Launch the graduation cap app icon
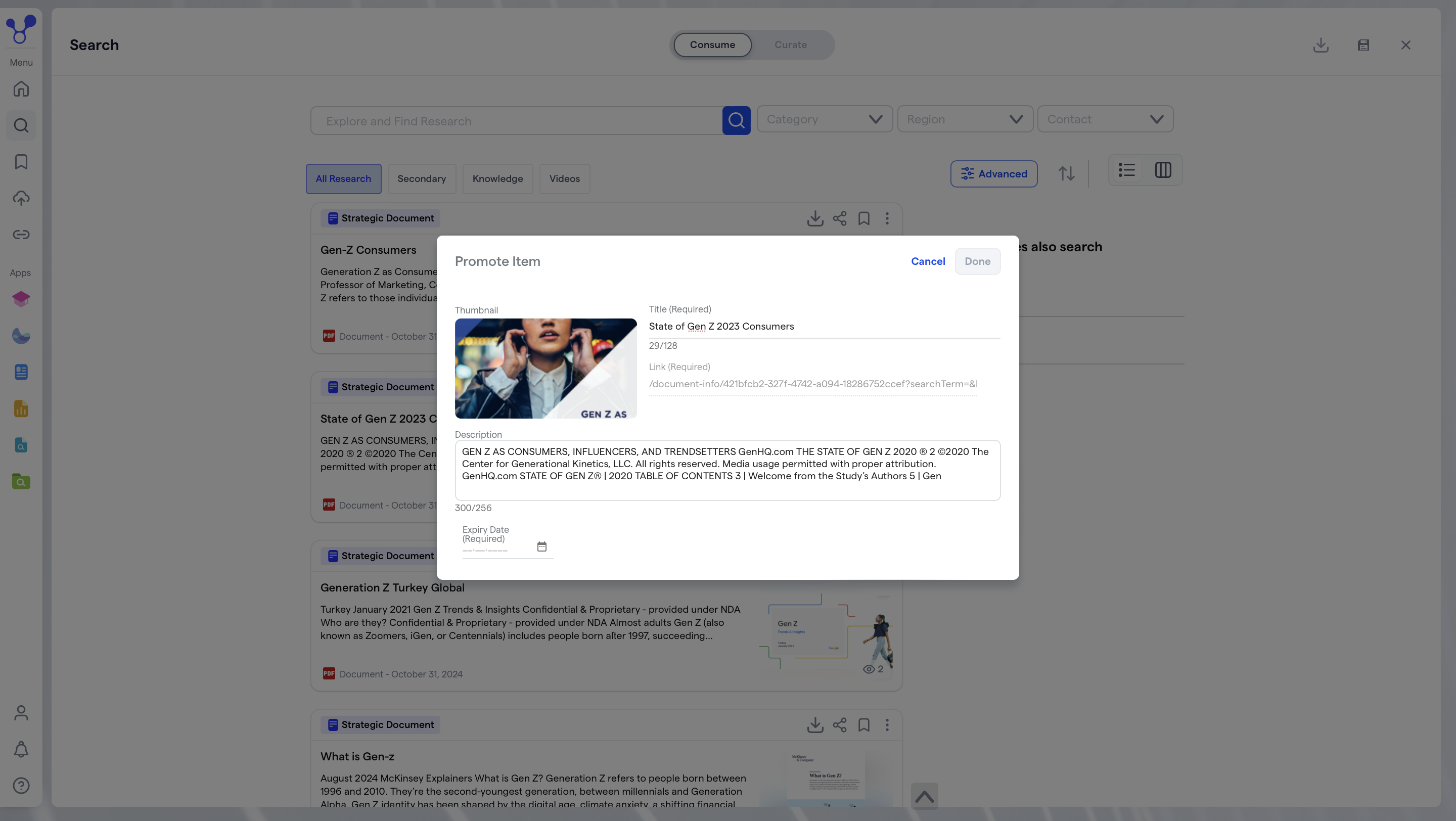The height and width of the screenshot is (821, 1456). (x=21, y=299)
